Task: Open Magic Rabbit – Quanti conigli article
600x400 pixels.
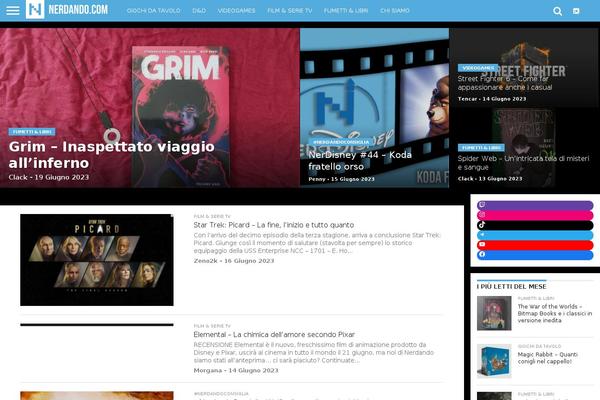Action: click(x=548, y=358)
